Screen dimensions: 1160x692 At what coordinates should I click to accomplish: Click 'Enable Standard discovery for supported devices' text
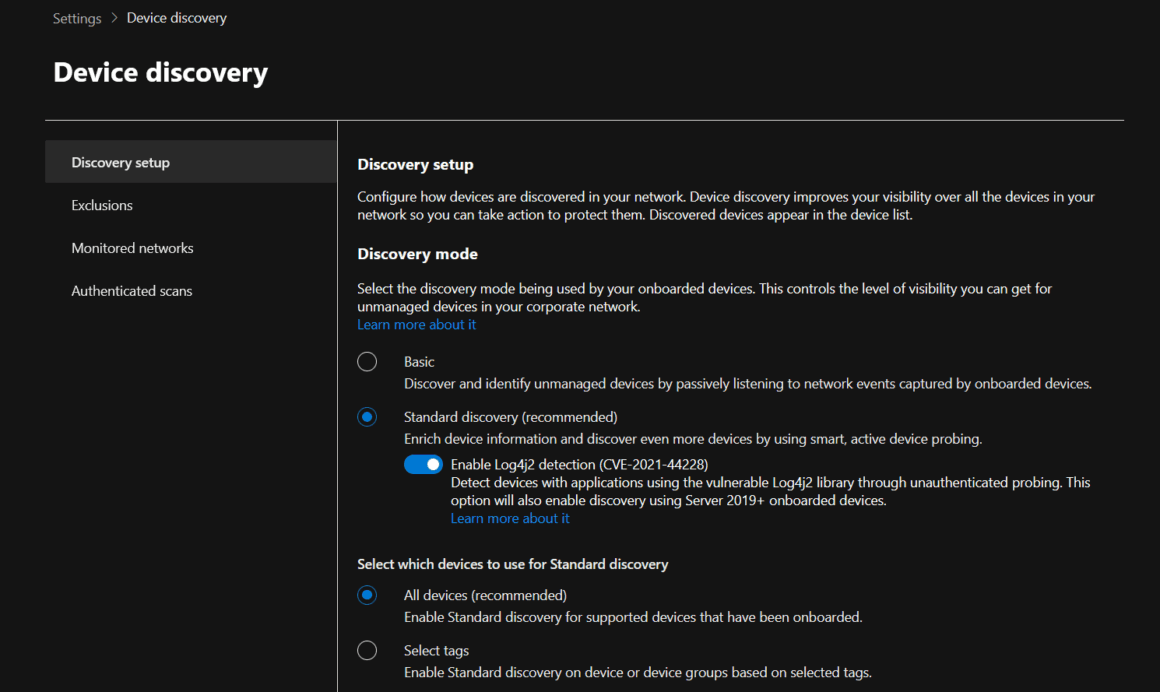[633, 617]
